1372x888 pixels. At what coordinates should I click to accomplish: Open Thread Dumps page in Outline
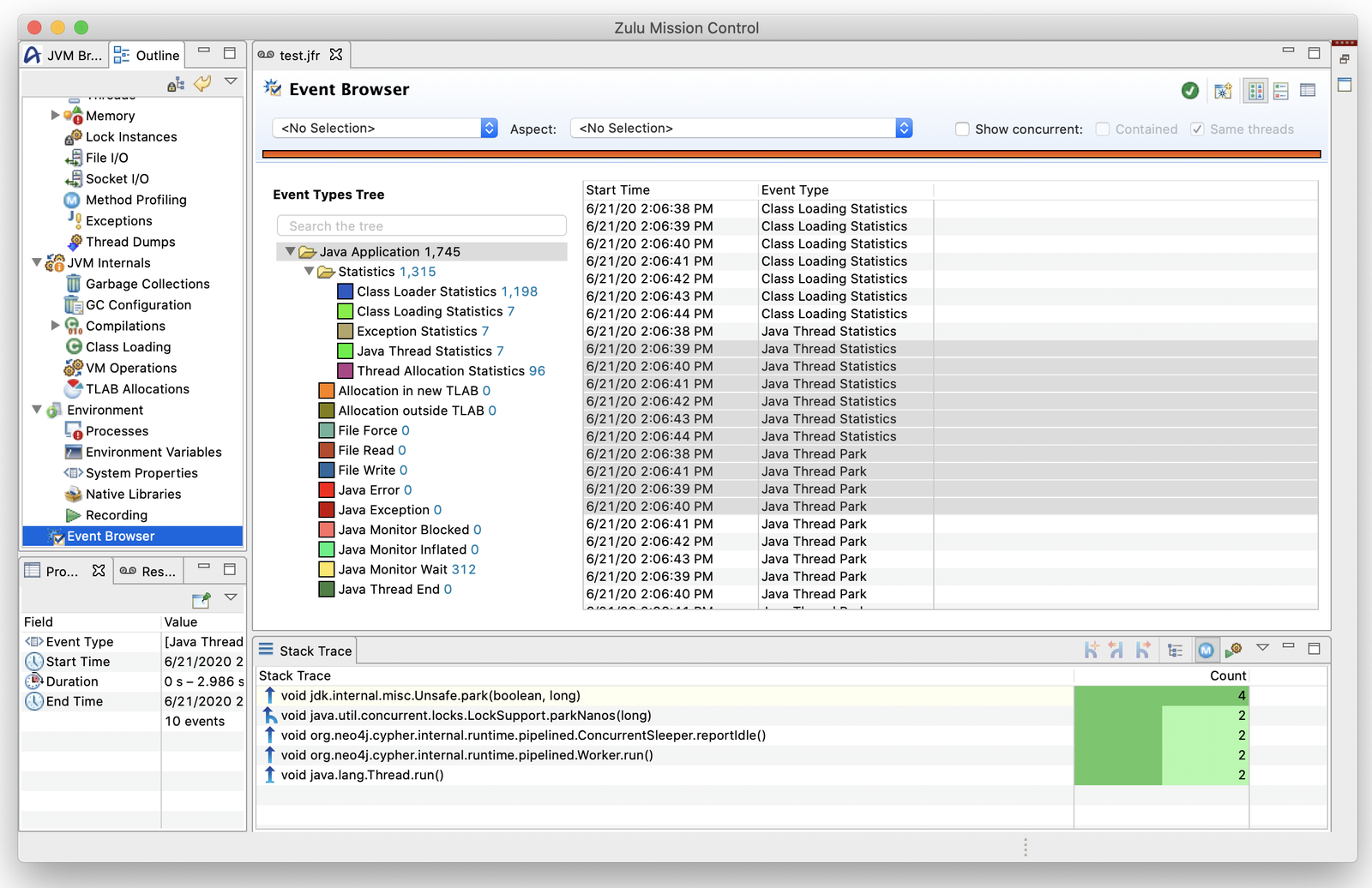(x=130, y=242)
